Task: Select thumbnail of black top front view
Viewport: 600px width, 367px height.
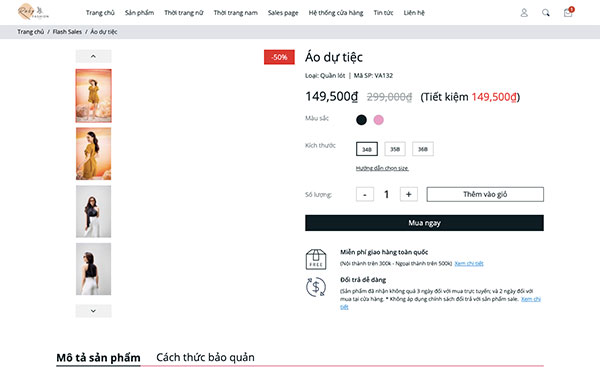Action: [x=93, y=212]
